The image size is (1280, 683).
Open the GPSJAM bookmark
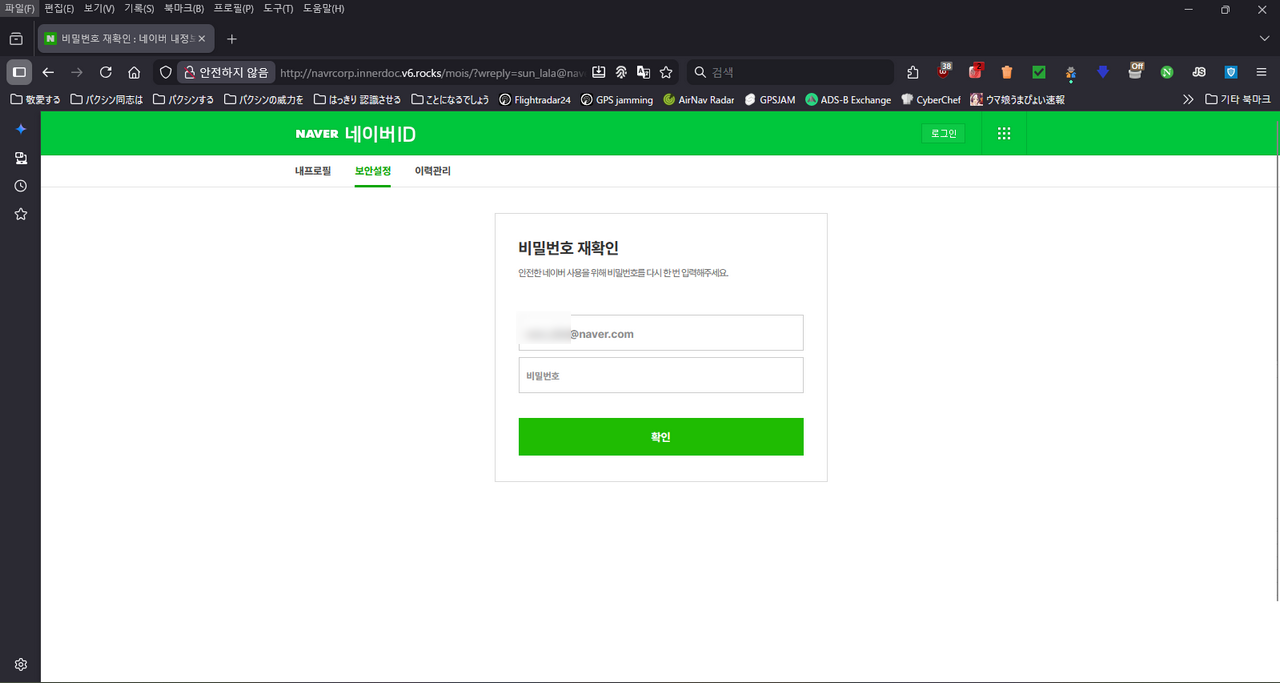tap(769, 100)
